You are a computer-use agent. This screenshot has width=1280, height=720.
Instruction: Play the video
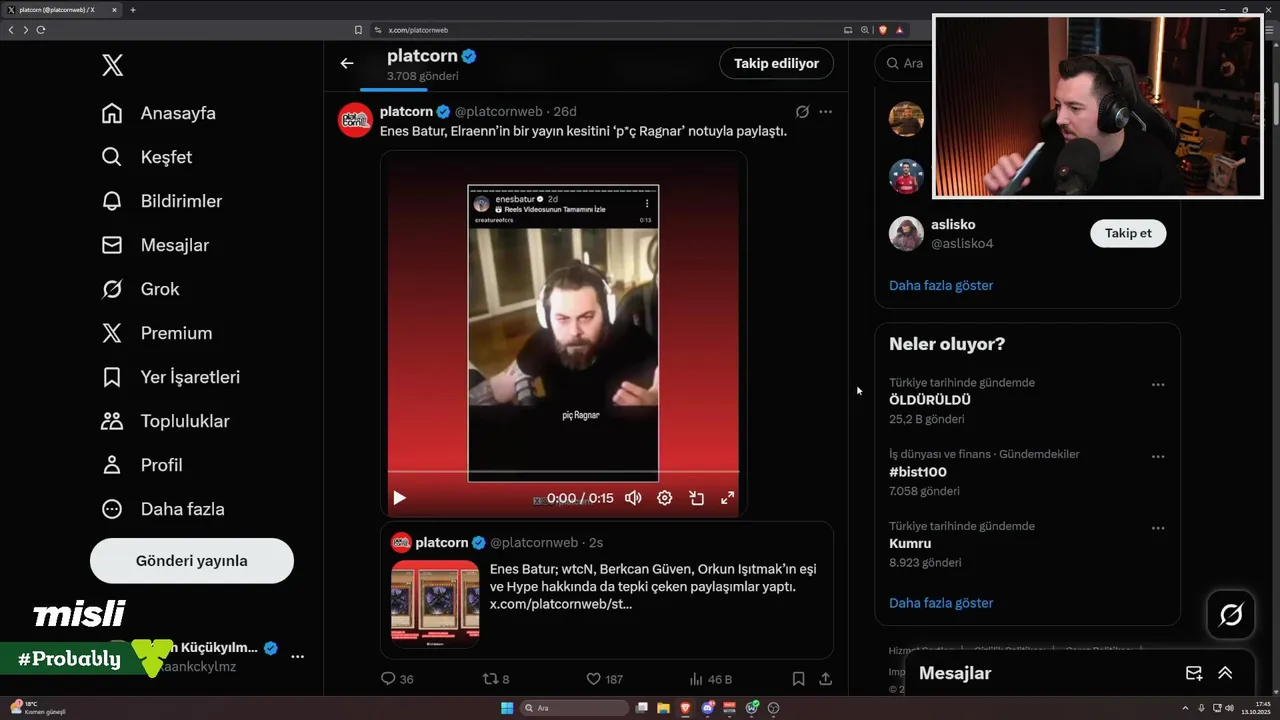tap(399, 498)
